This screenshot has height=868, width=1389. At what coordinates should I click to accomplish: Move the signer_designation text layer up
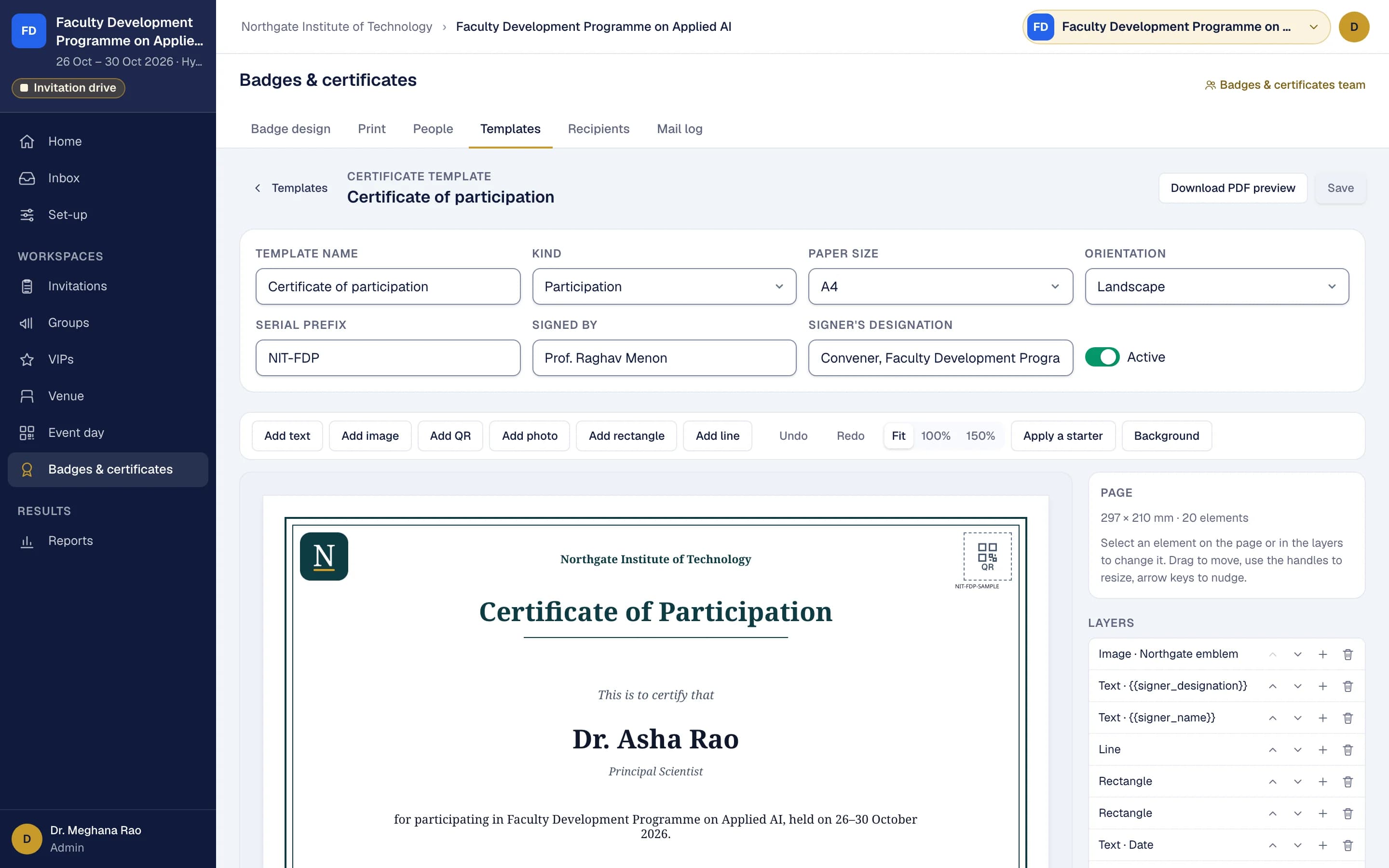click(1272, 686)
